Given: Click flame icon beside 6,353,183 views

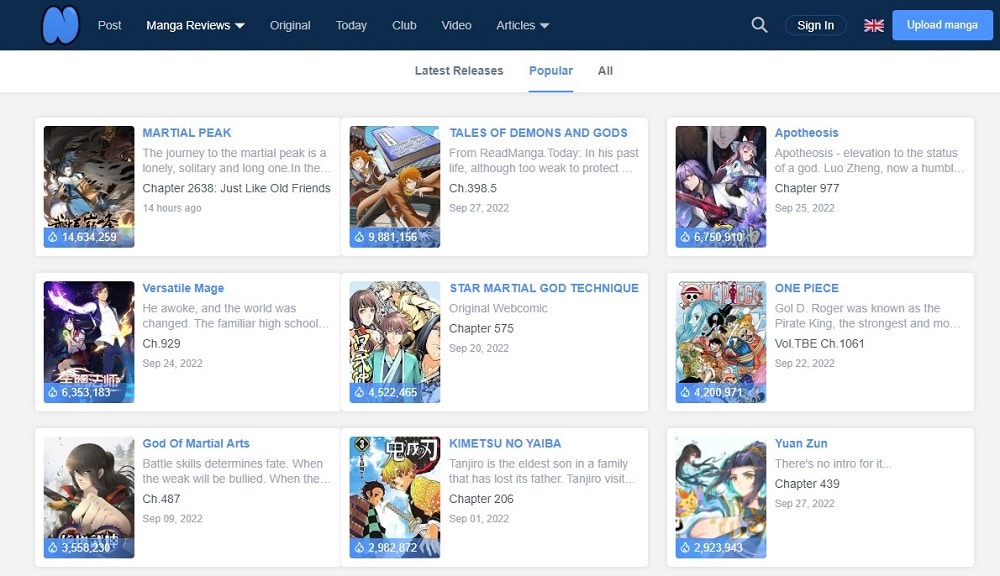Looking at the screenshot, I should click(53, 392).
